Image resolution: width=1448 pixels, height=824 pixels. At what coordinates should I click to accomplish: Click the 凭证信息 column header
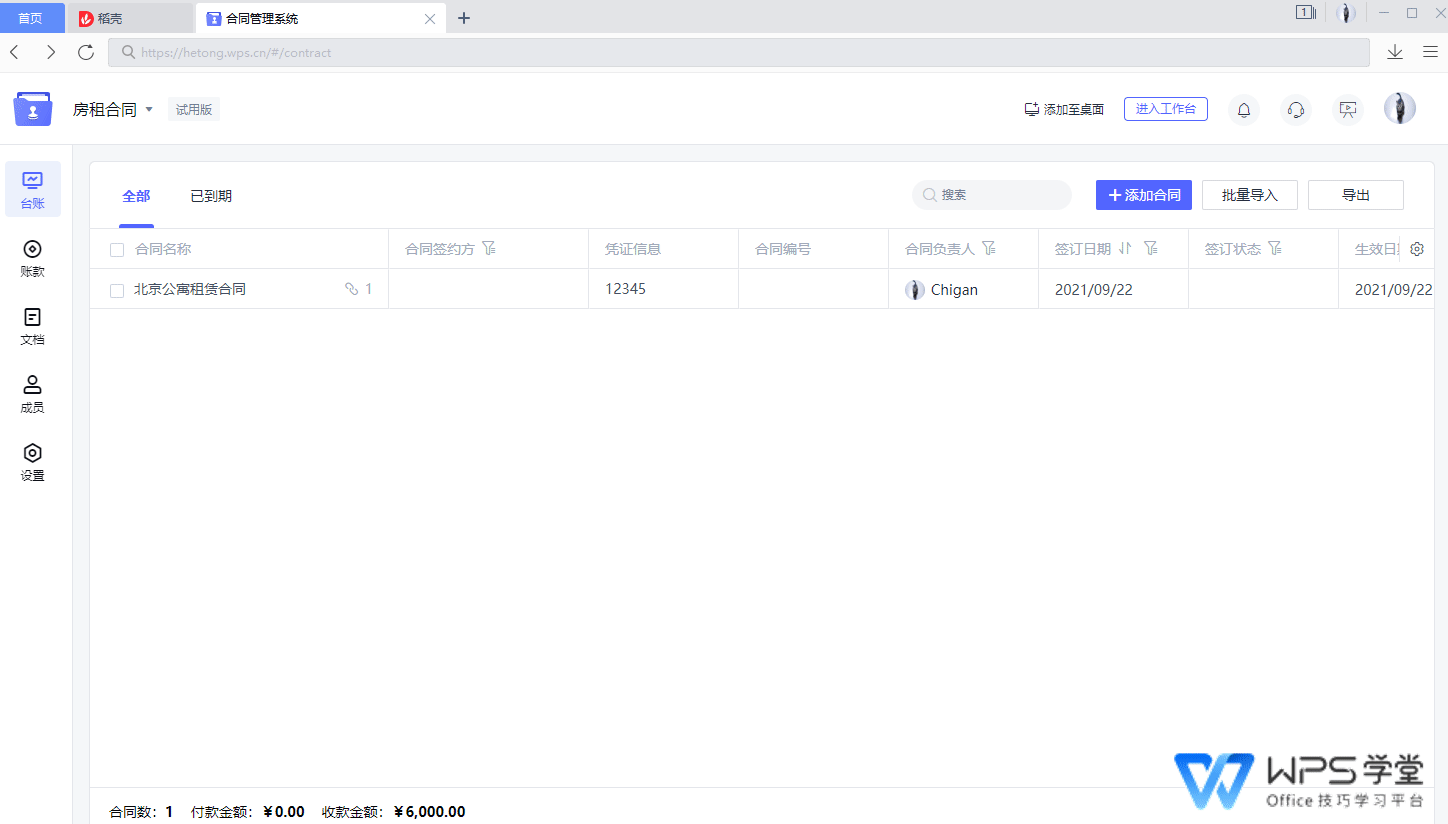[633, 249]
